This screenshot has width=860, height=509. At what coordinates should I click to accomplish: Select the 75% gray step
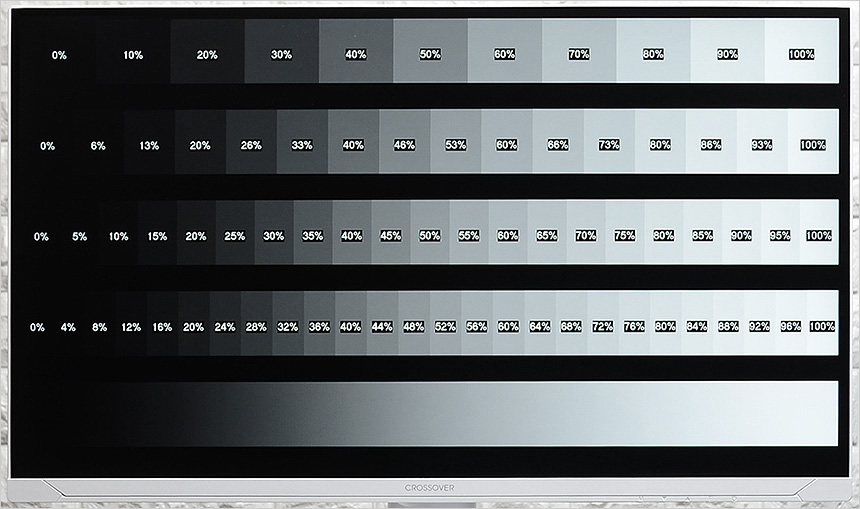[x=624, y=236]
